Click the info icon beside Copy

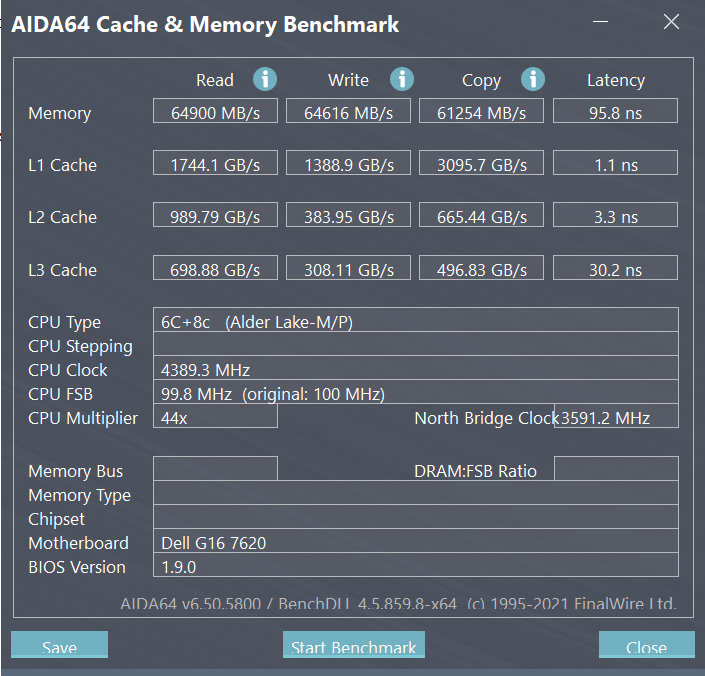click(x=533, y=80)
